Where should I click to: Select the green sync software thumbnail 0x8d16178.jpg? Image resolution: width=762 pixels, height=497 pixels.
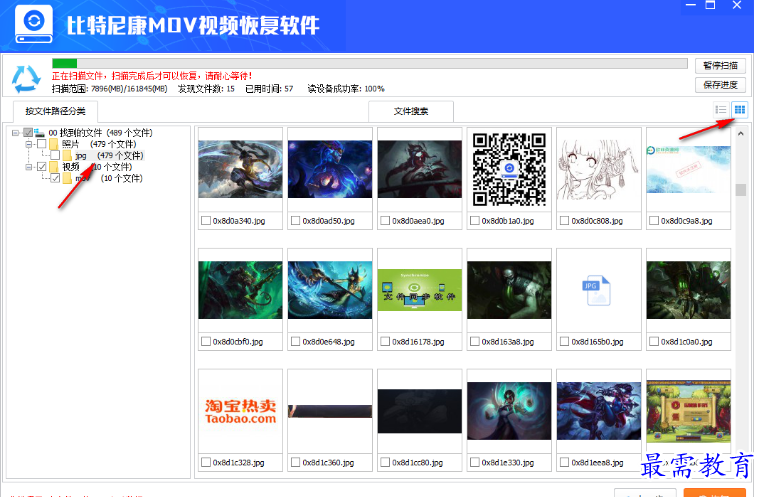pyautogui.click(x=420, y=290)
